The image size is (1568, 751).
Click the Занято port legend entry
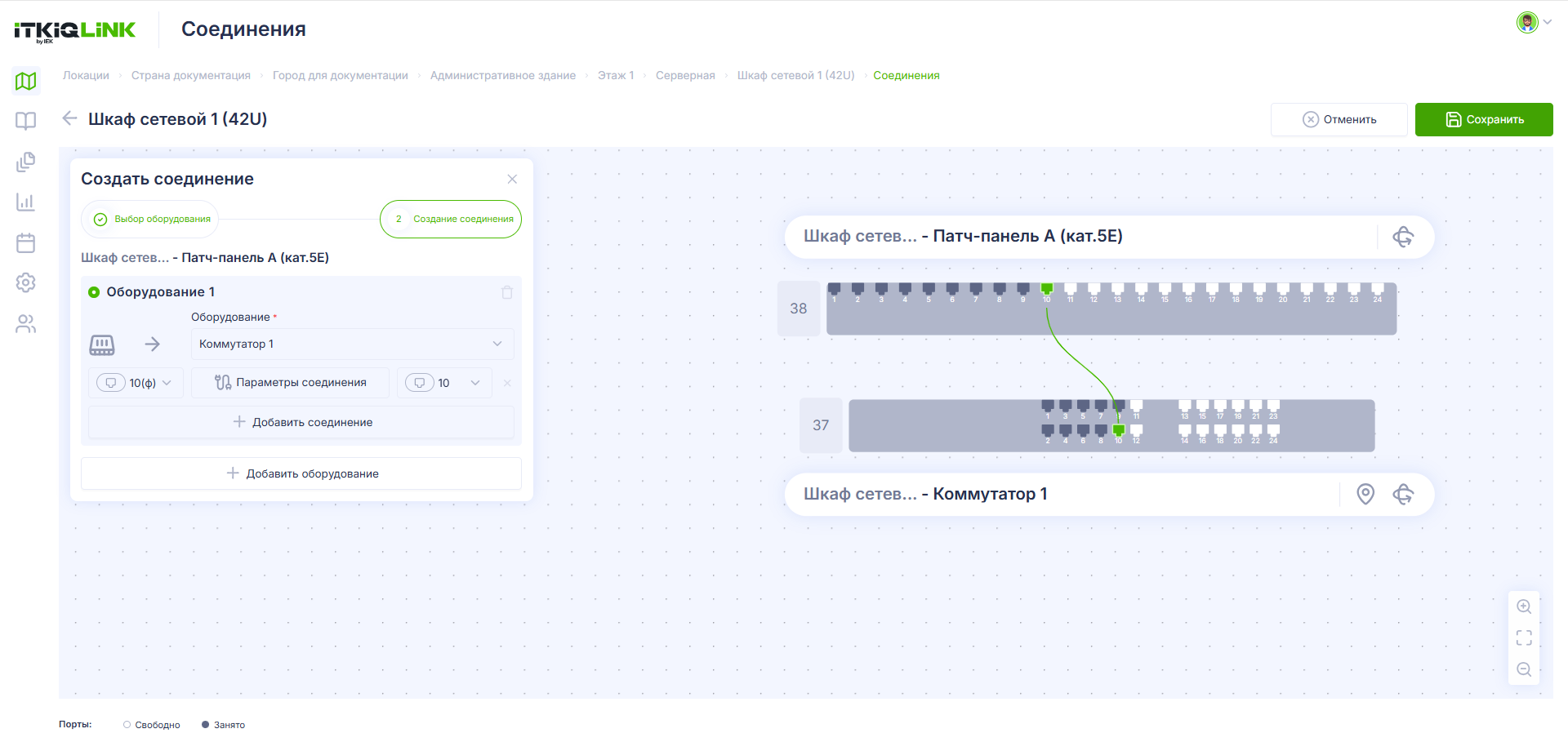[x=223, y=725]
